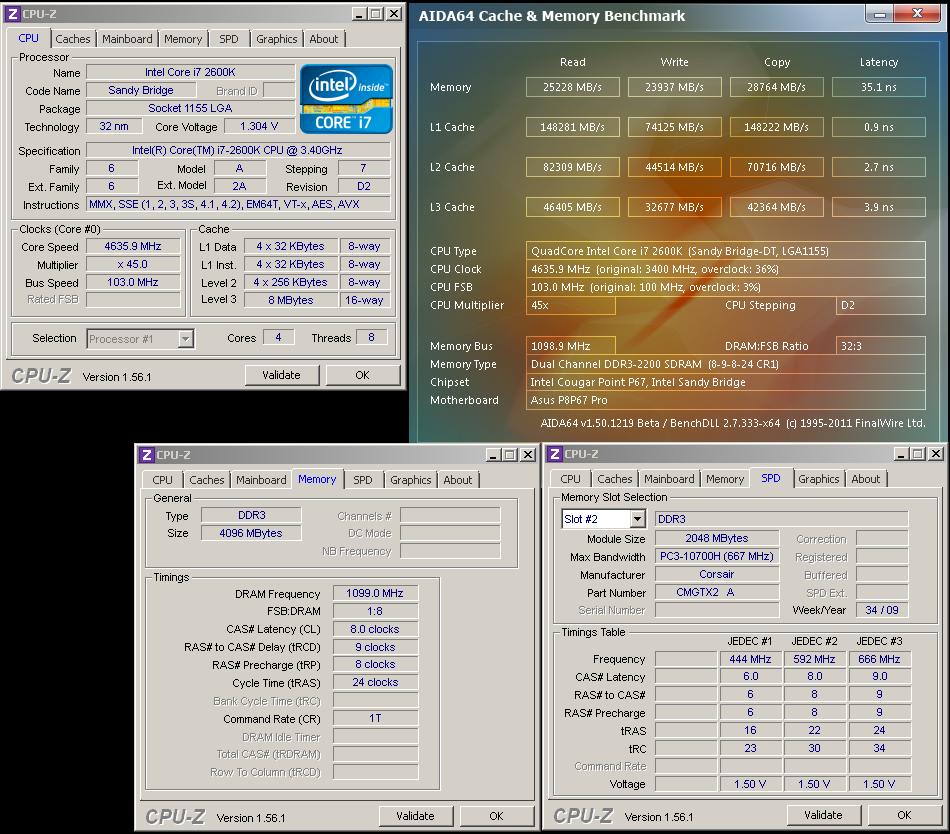Viewport: 950px width, 834px height.
Task: Select SPD tab in top CPU-Z window
Action: (228, 39)
